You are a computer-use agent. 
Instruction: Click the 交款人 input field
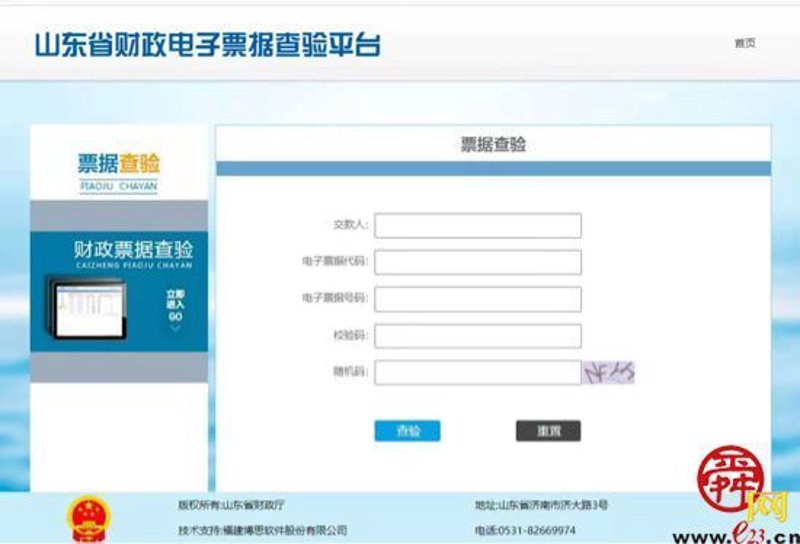478,226
